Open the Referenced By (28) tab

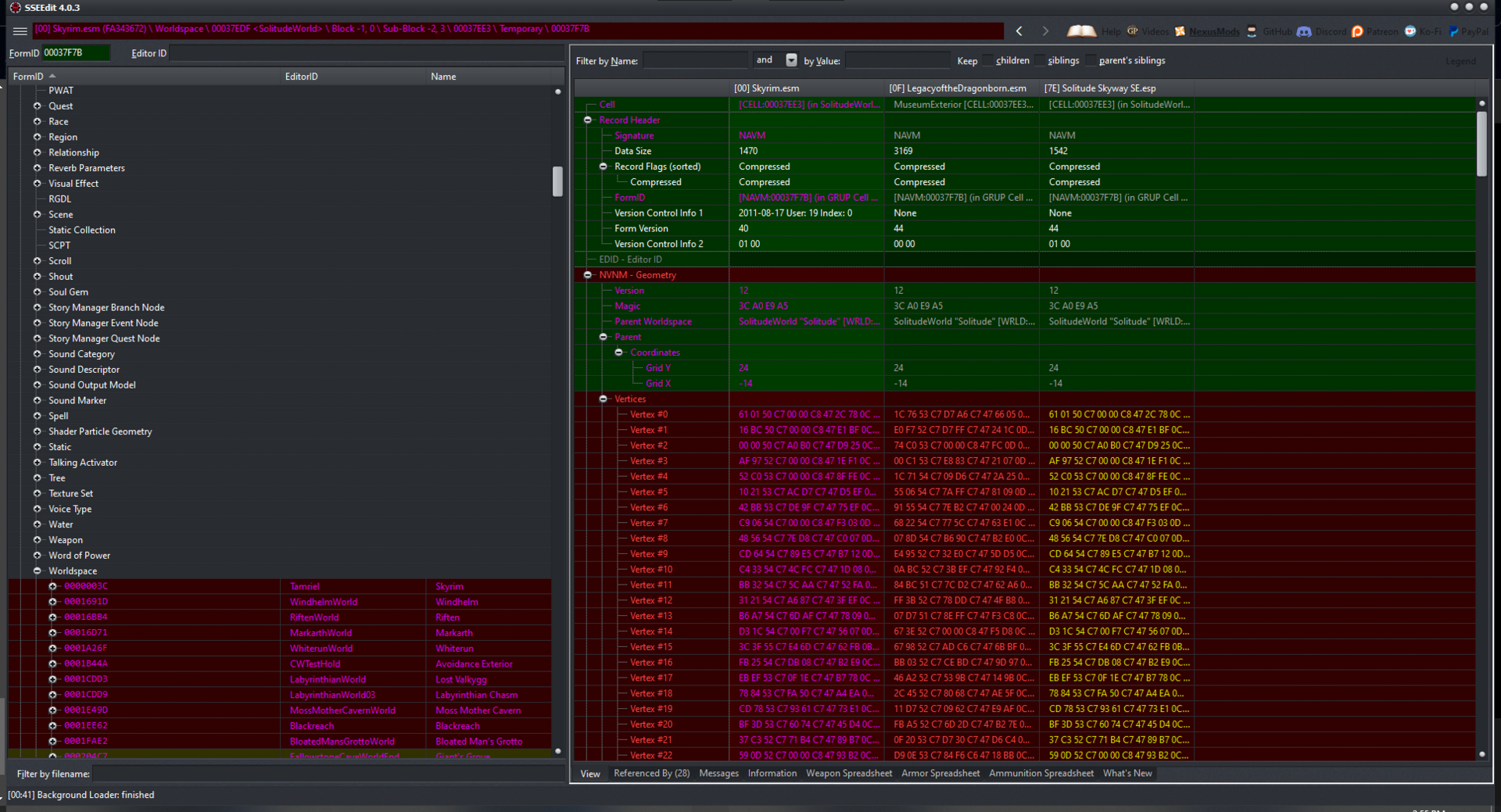[x=651, y=774]
